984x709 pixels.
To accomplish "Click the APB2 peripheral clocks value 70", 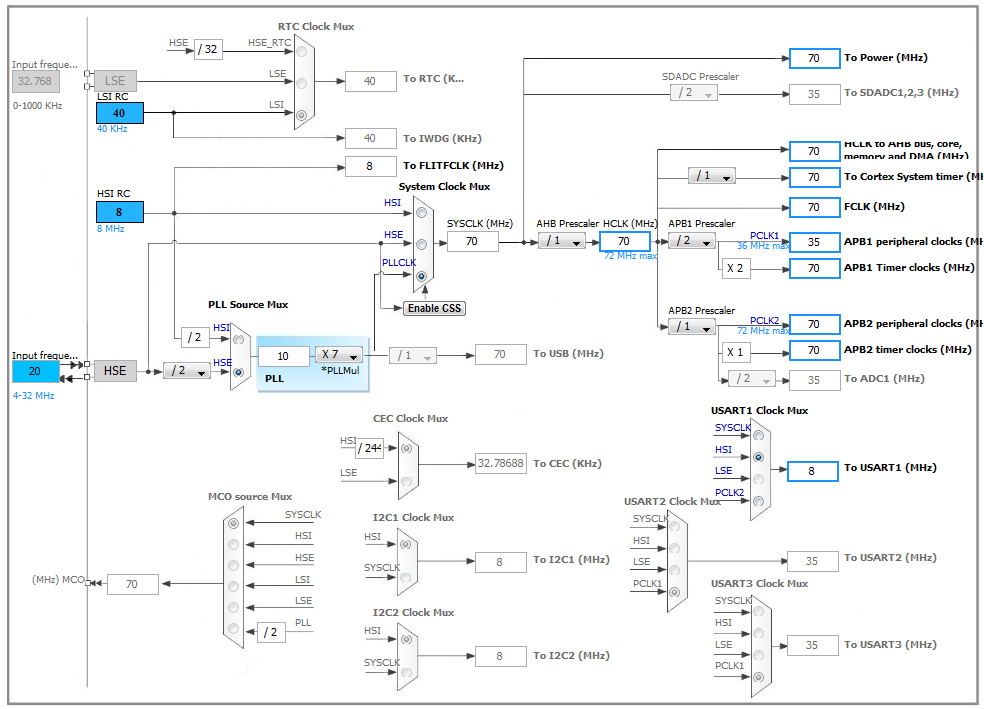I will pos(815,324).
